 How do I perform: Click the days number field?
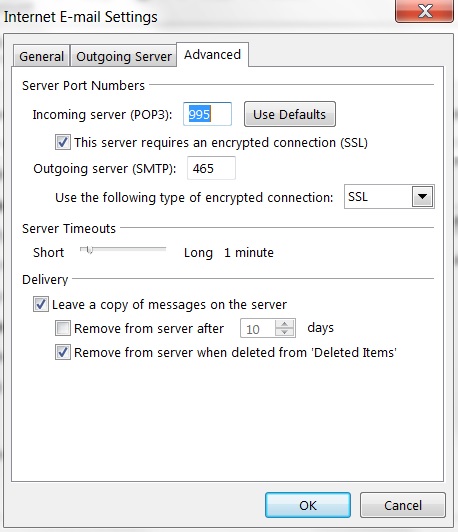pos(258,328)
